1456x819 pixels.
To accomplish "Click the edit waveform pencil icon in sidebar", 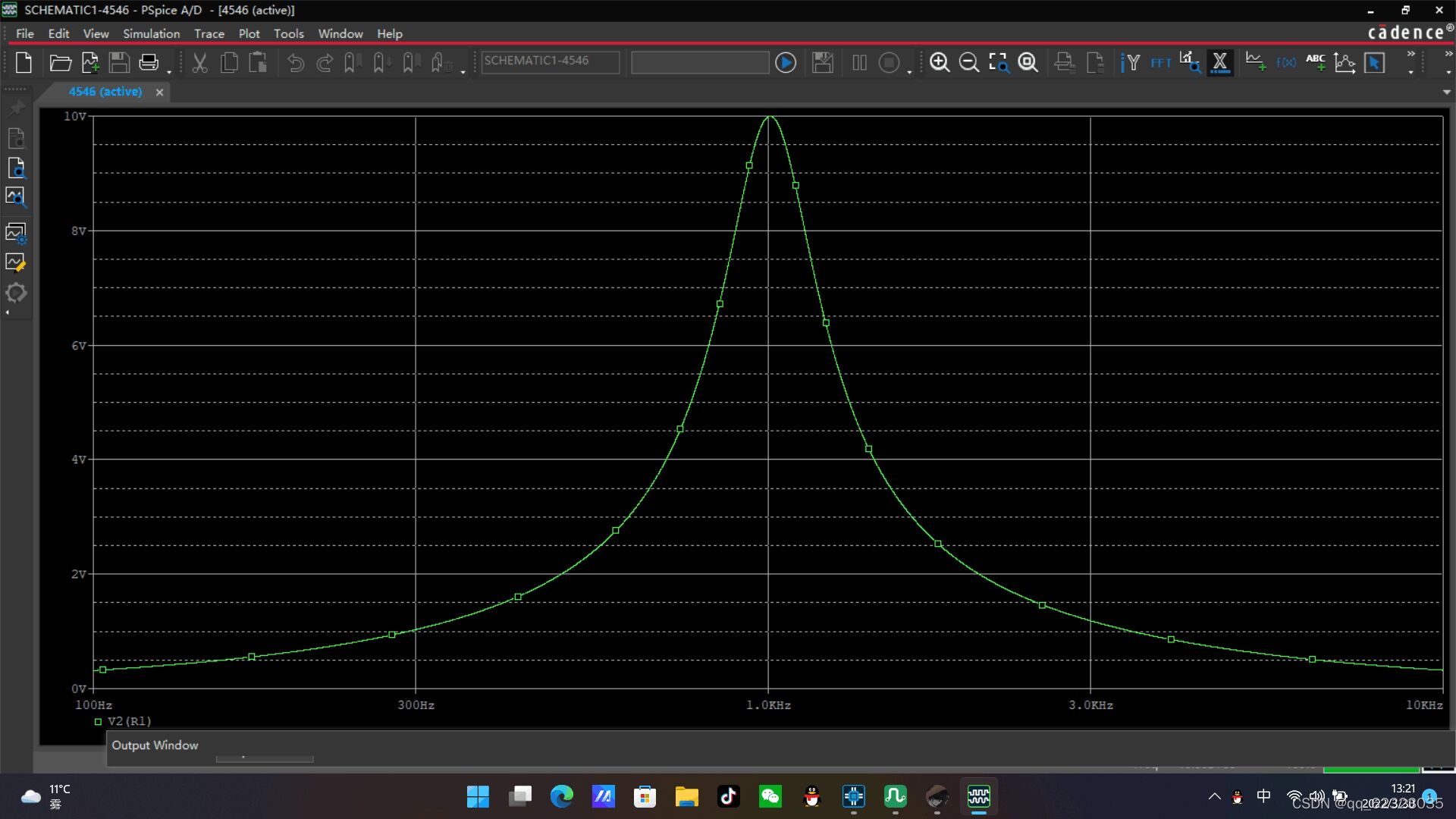I will 16,263.
